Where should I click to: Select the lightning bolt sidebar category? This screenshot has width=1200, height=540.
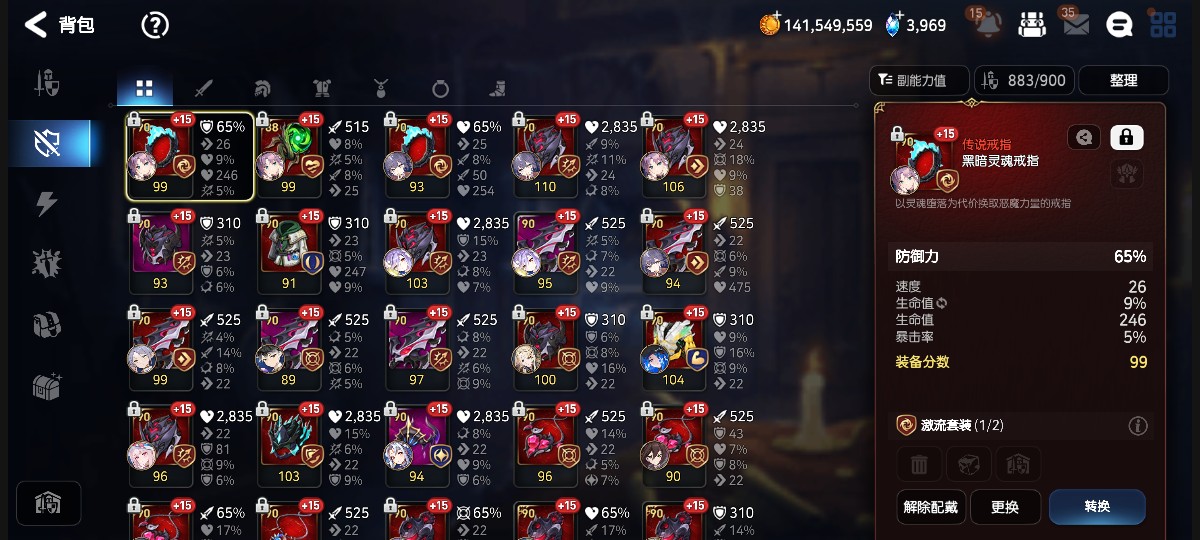tap(47, 203)
